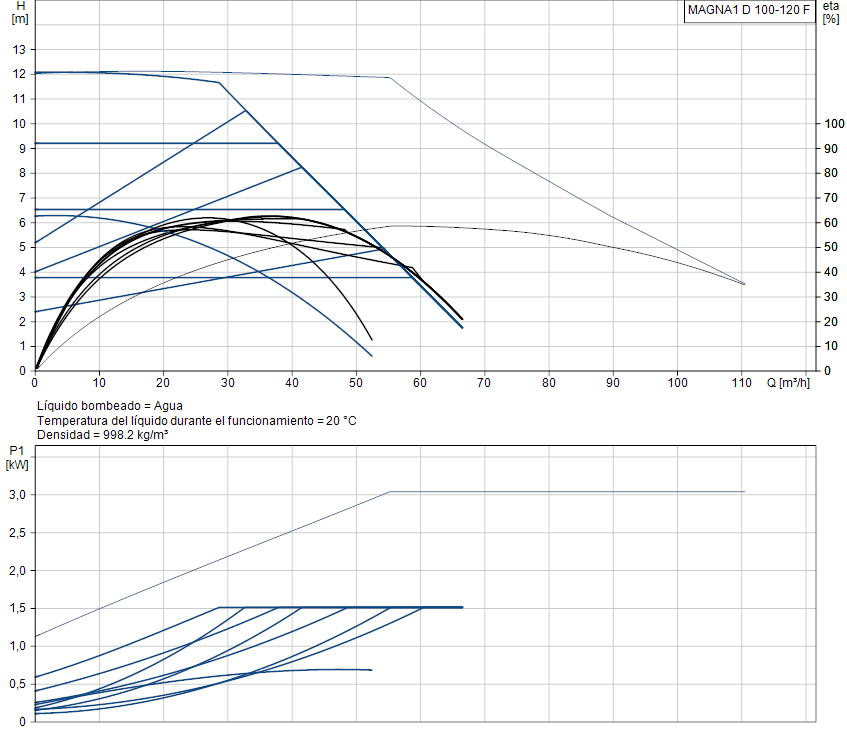Viewport: 847px width, 742px height.
Task: Click the flat 3,0 kW power line
Action: (x=567, y=492)
